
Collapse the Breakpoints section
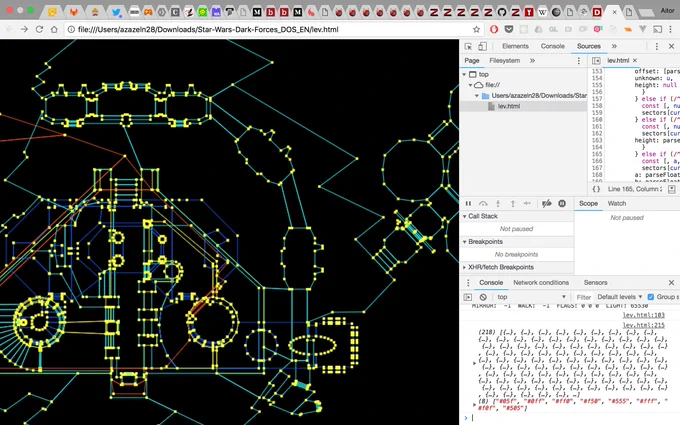click(464, 242)
